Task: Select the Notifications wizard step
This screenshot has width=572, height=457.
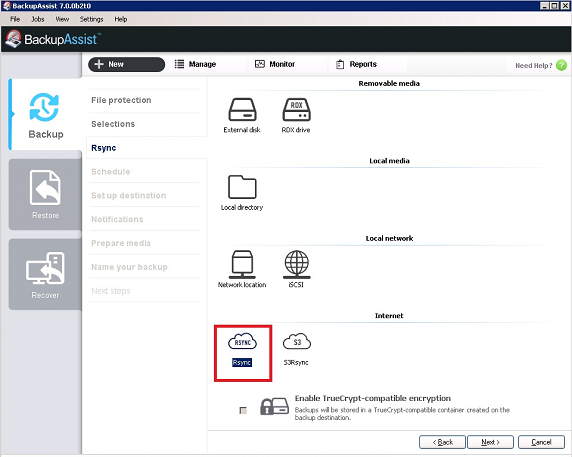Action: [x=117, y=219]
